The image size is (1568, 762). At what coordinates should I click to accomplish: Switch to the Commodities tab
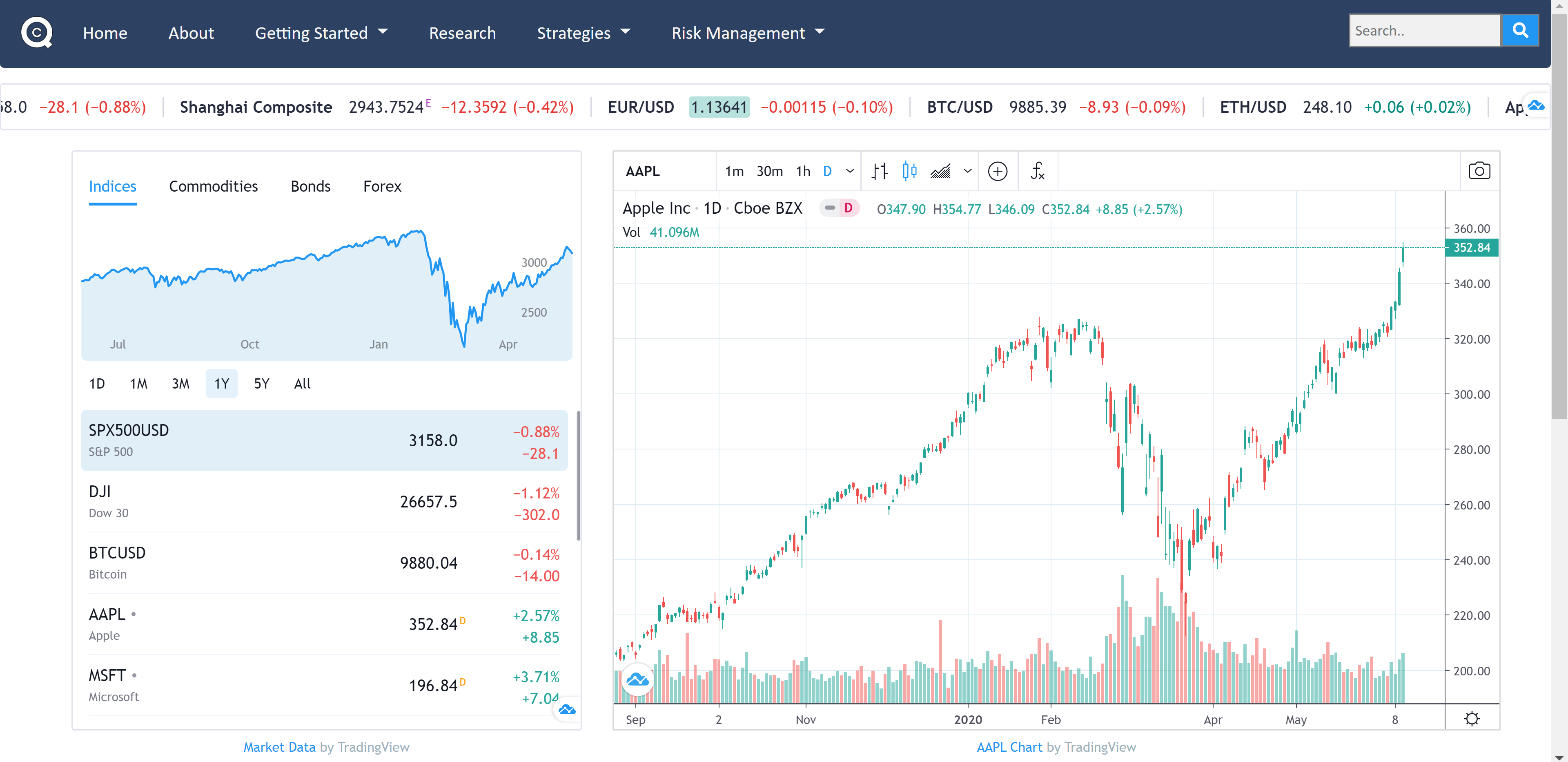click(x=213, y=186)
